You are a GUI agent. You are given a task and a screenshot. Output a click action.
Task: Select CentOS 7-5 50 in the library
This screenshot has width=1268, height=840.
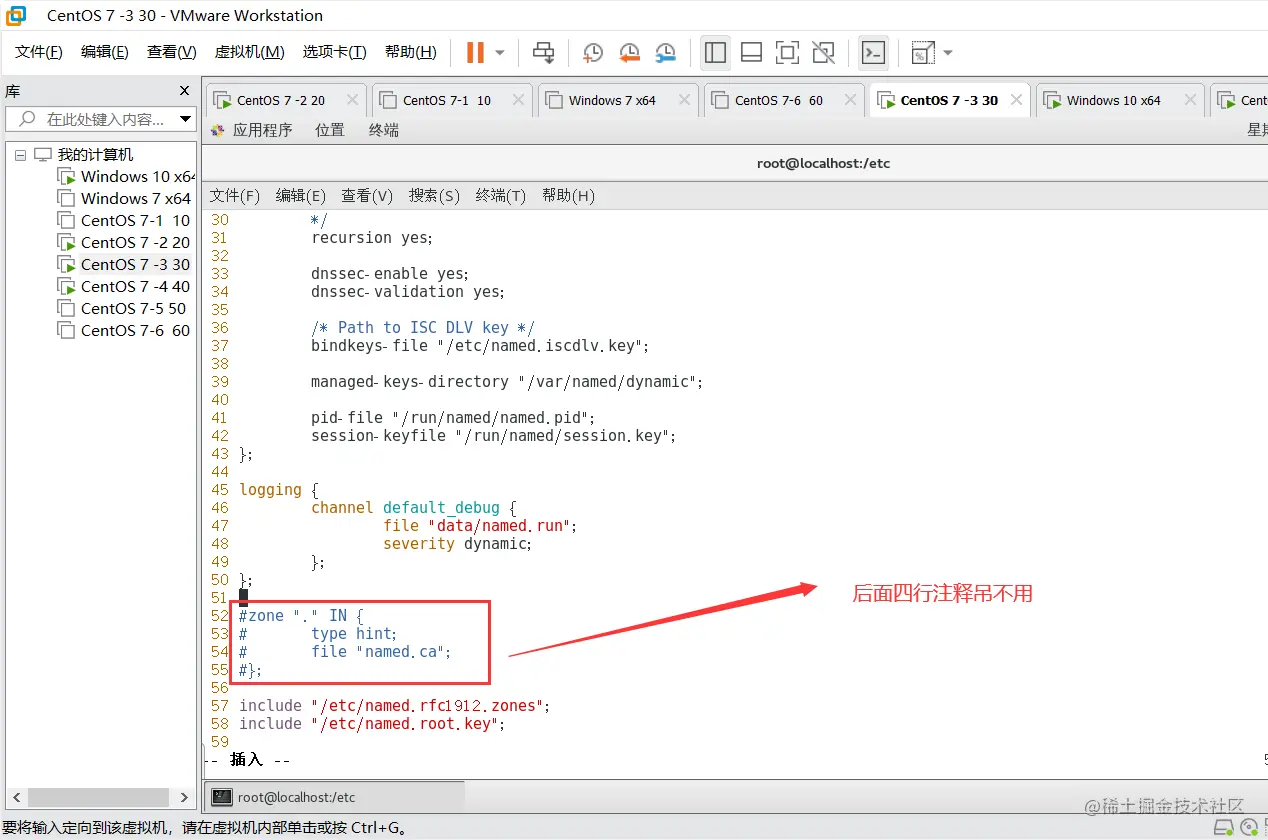point(124,309)
